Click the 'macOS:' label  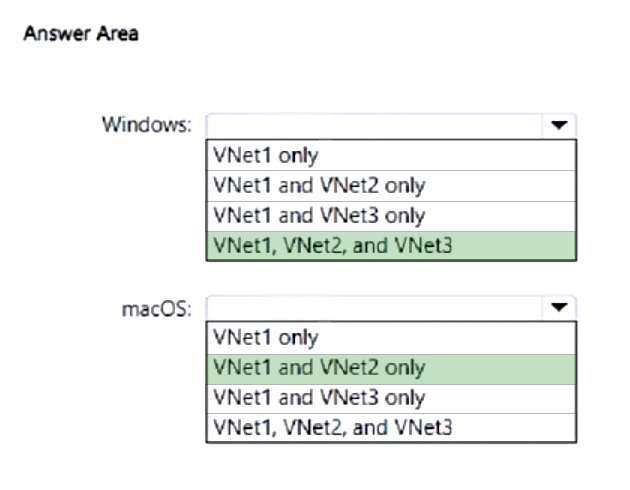(156, 307)
